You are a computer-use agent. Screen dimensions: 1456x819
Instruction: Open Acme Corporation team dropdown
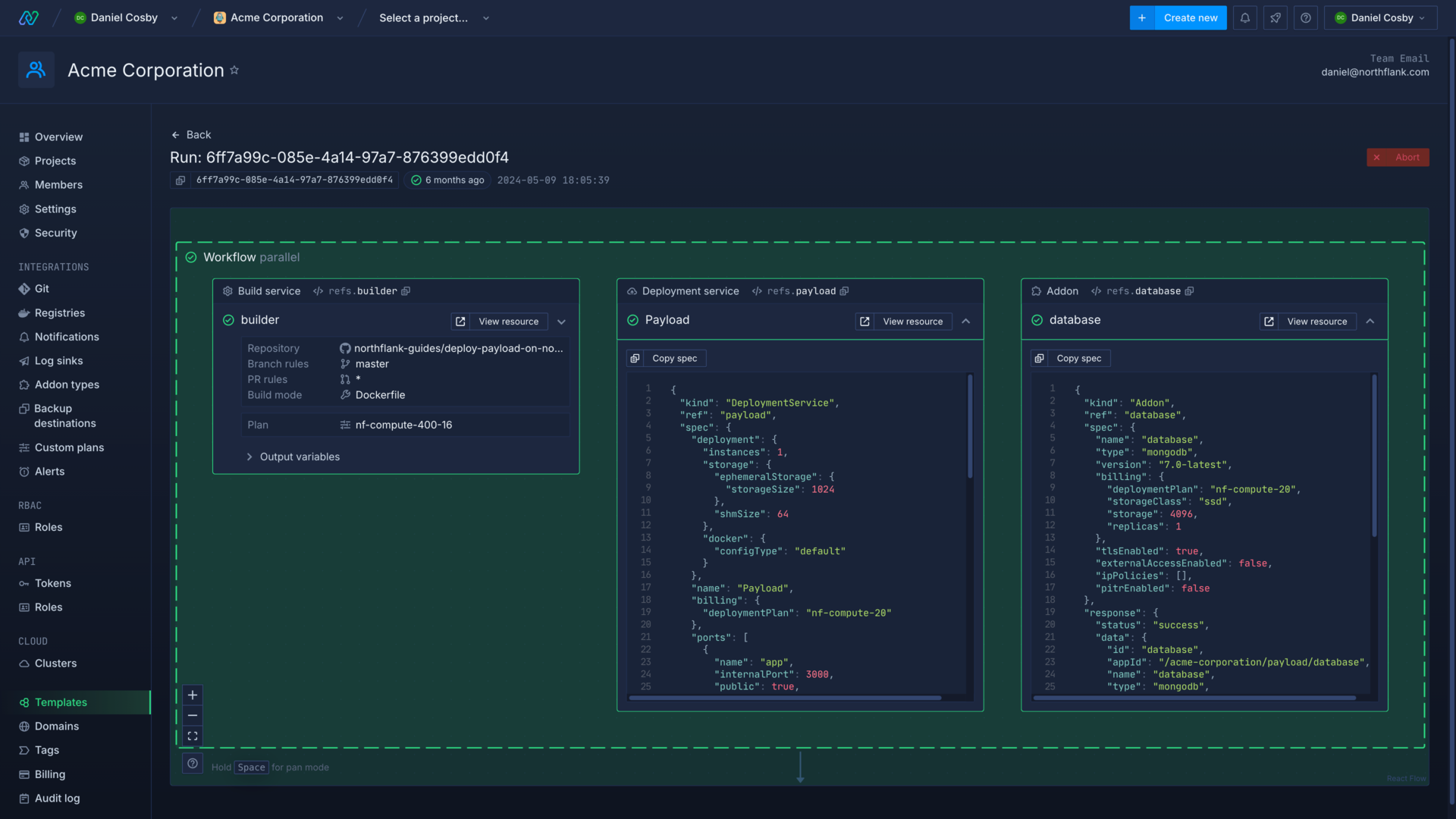340,18
